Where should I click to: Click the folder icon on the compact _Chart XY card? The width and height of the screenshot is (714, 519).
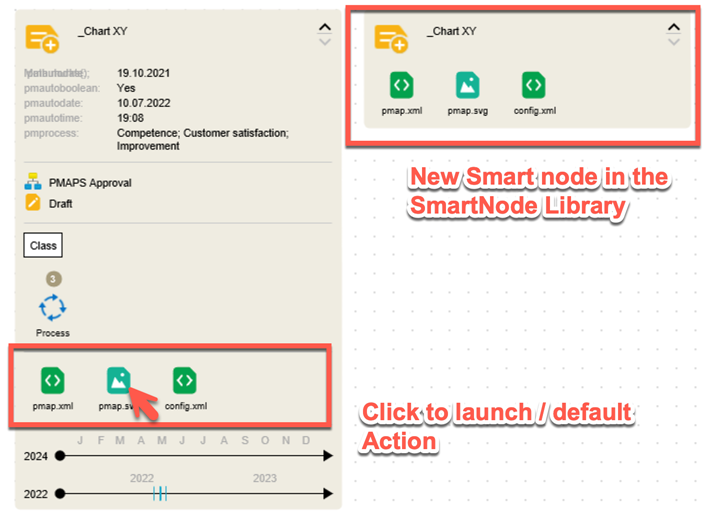tap(391, 38)
